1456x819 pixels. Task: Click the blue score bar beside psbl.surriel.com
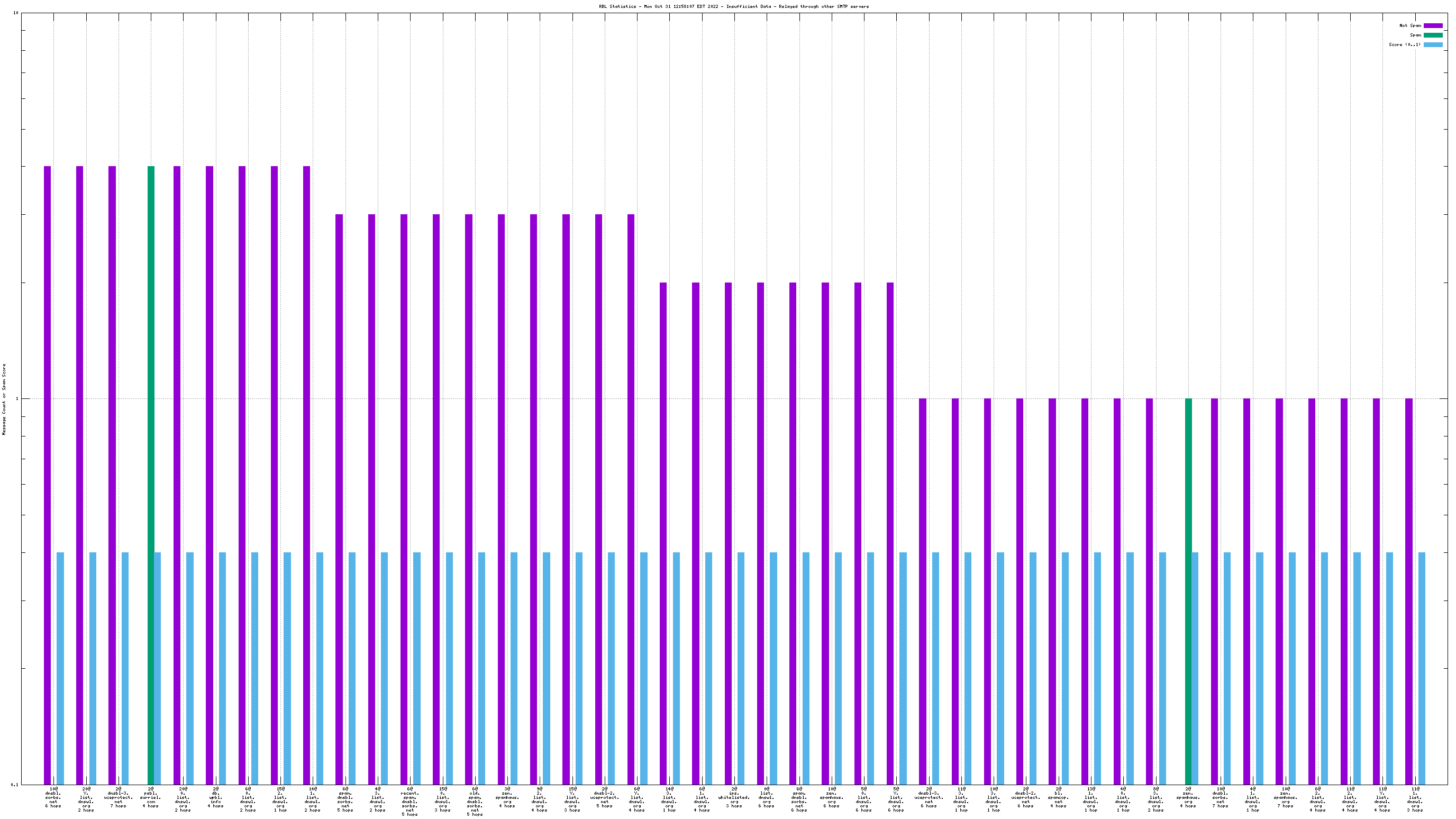click(x=158, y=668)
